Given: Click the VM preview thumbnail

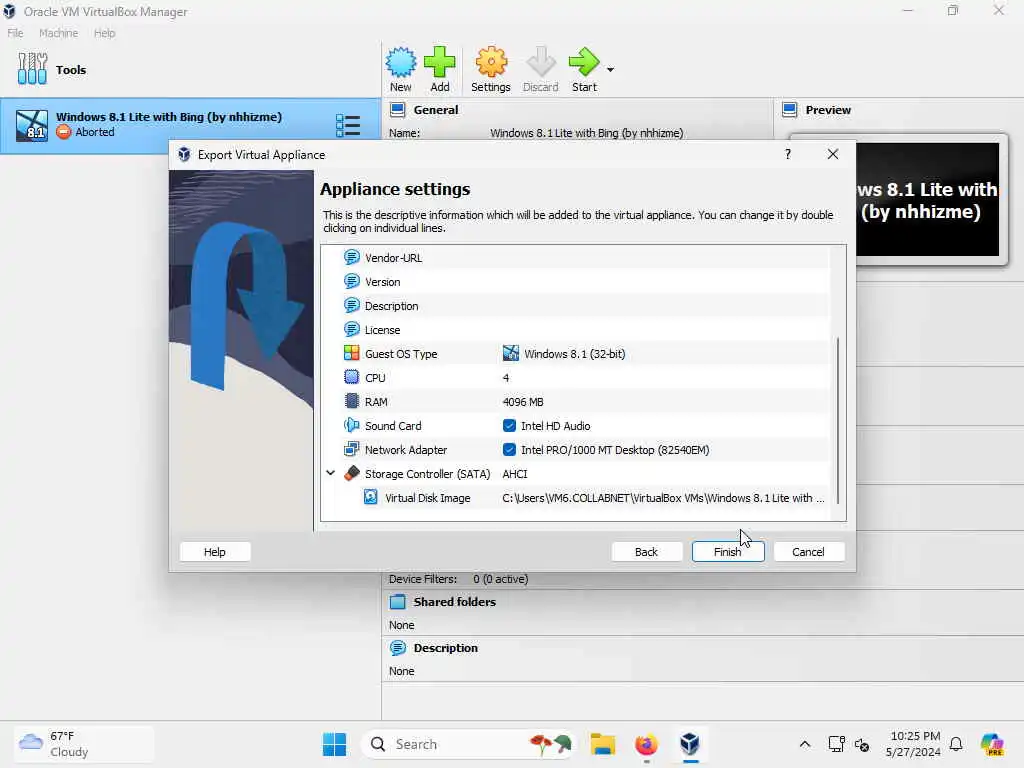Looking at the screenshot, I should point(927,199).
